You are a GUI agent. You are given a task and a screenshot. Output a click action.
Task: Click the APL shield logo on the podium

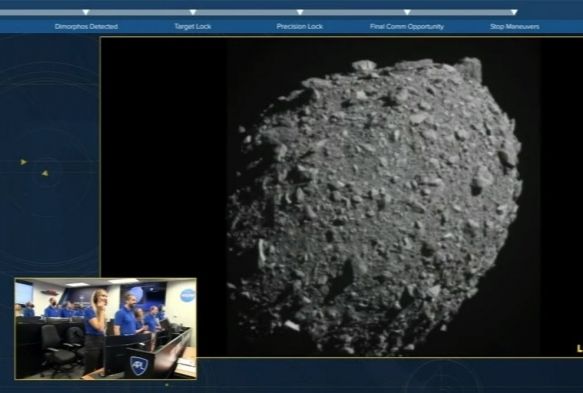(139, 365)
